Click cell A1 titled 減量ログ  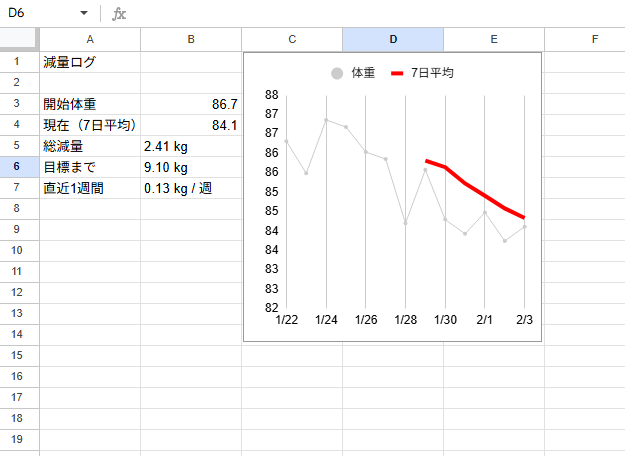(90, 61)
